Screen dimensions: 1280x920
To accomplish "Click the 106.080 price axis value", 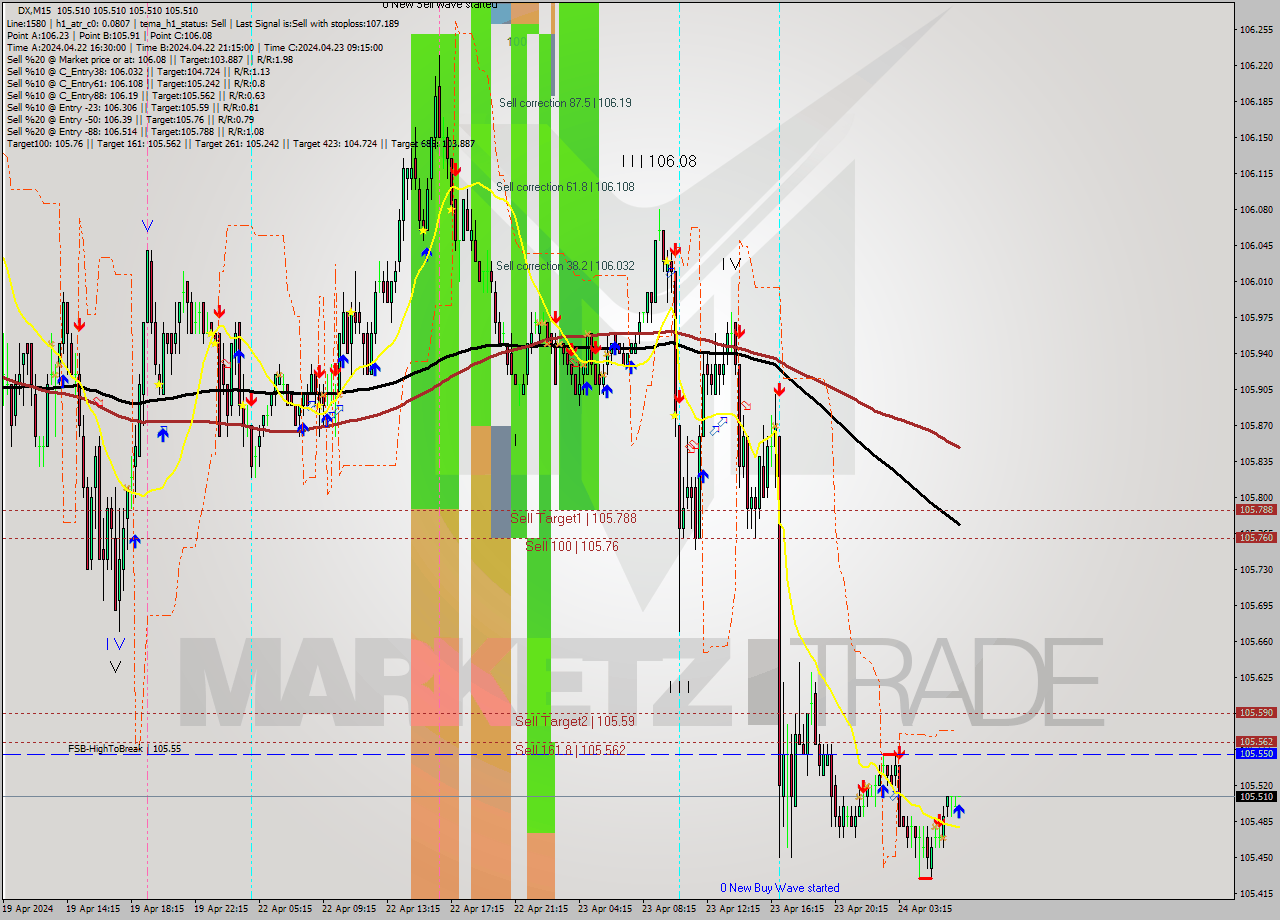I will (1256, 210).
